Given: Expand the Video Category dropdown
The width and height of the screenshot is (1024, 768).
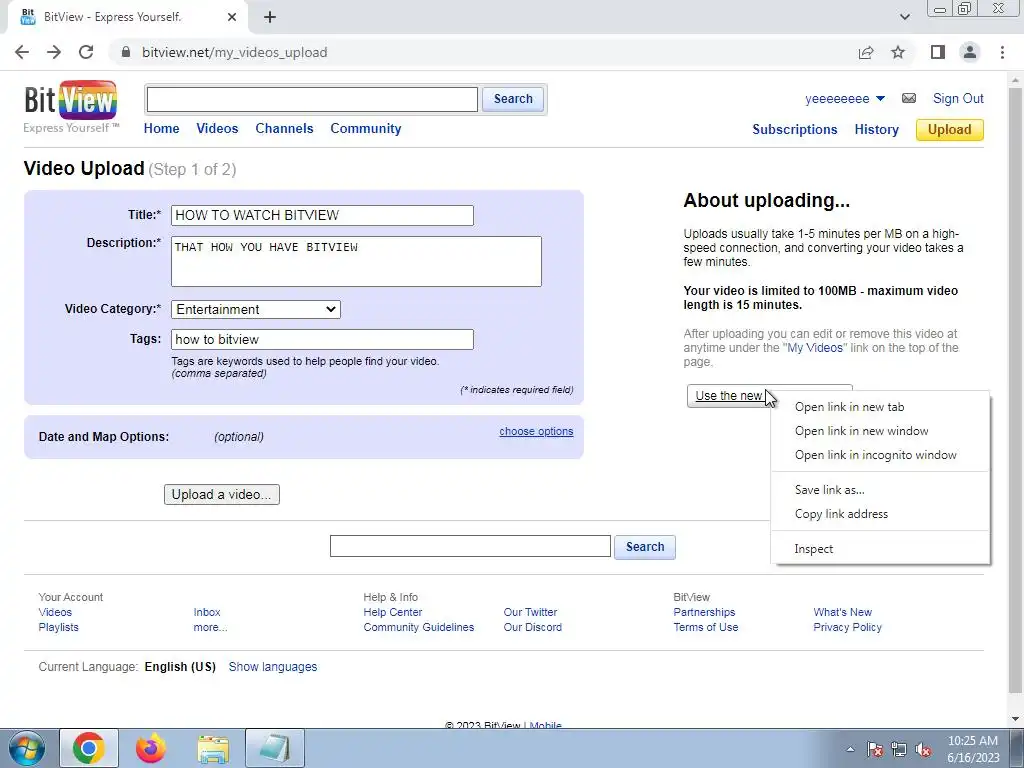Looking at the screenshot, I should (255, 310).
